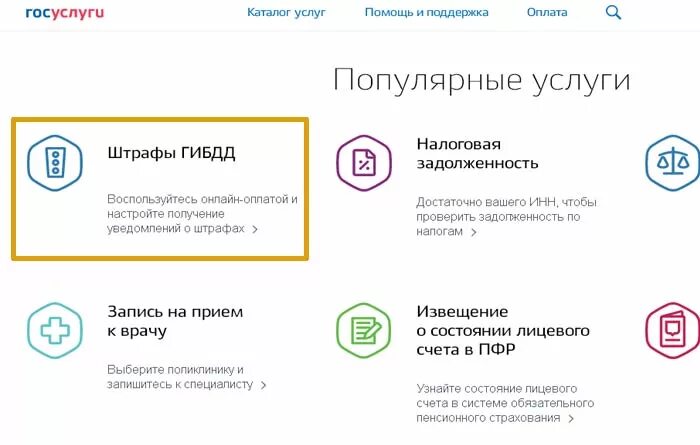Open Налоговая задолженность service

pyautogui.click(x=477, y=154)
